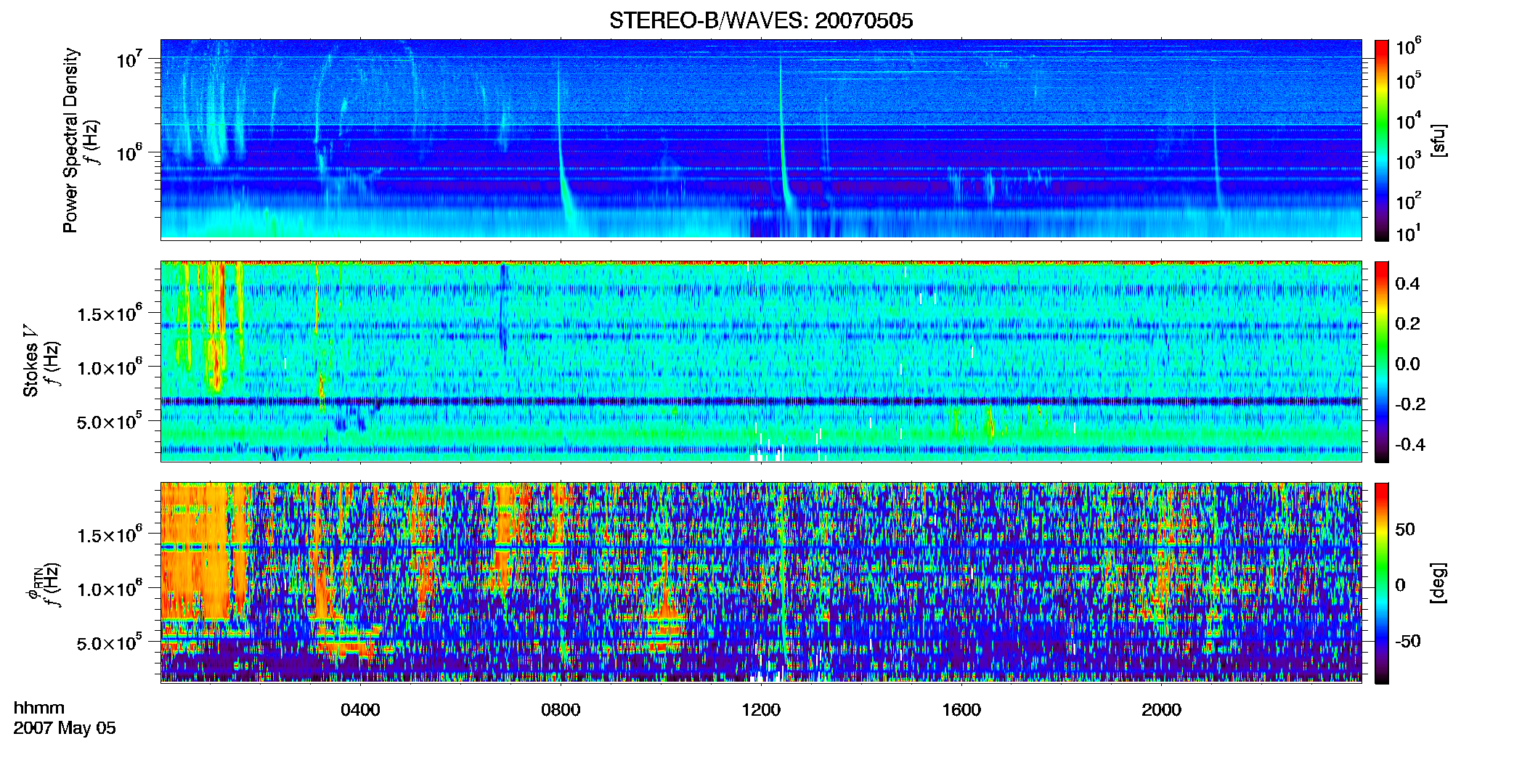Click the phi RTN angle colorbar
Image resolution: width=1522 pixels, height=784 pixels.
[1381, 583]
